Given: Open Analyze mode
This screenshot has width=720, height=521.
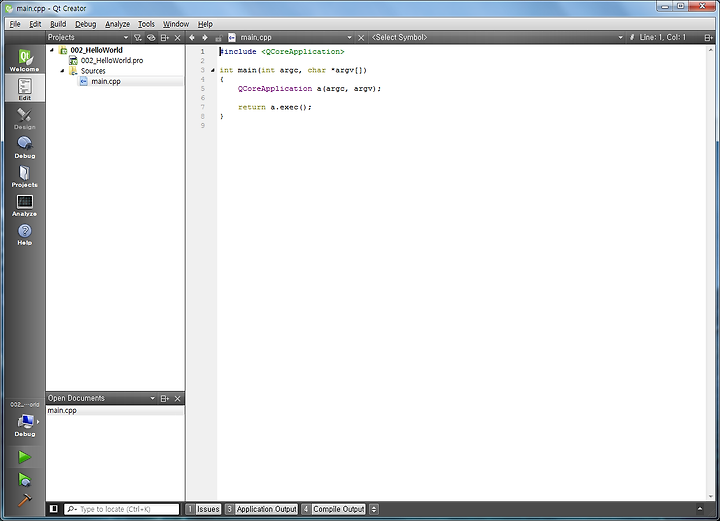Looking at the screenshot, I should [25, 205].
